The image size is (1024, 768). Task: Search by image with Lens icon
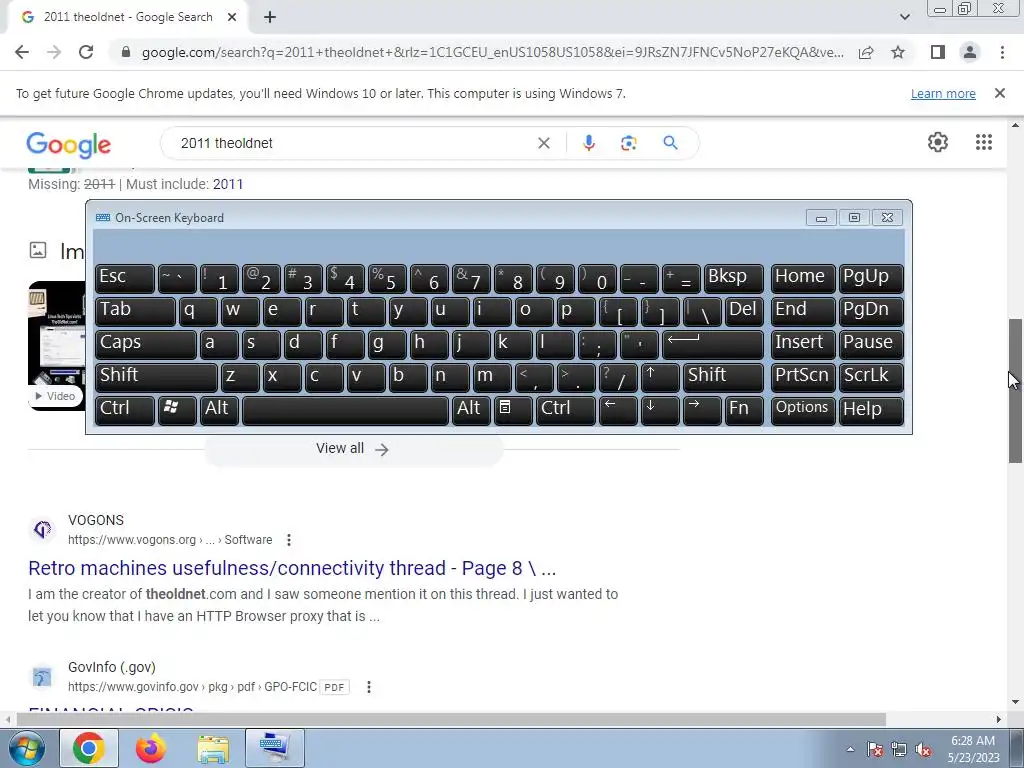[628, 143]
